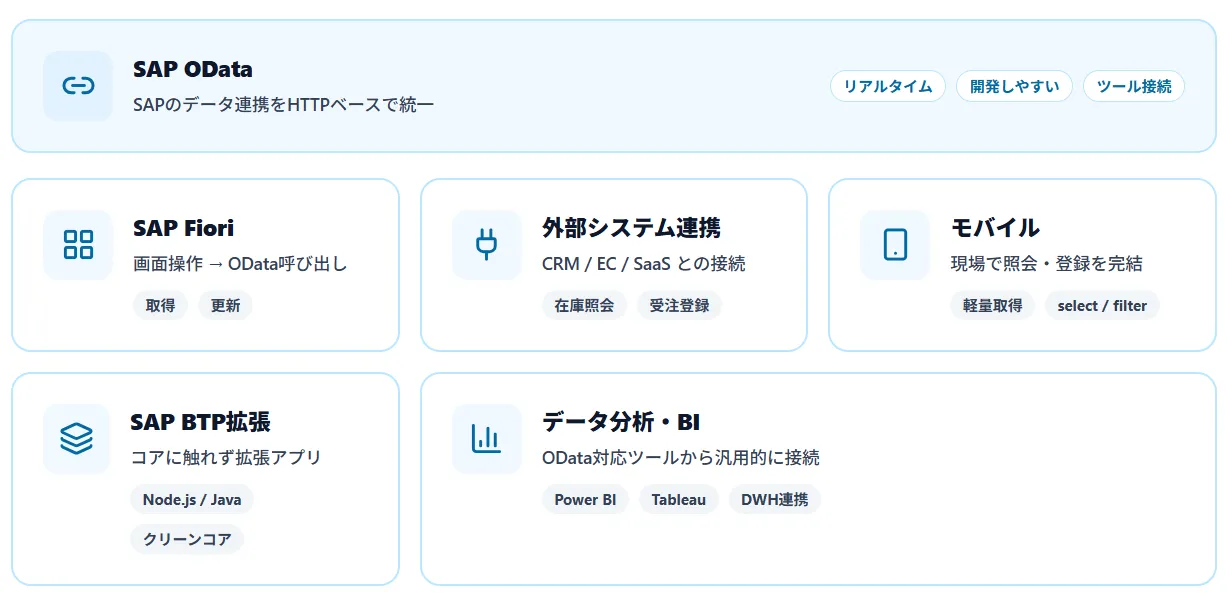Click the plug icon for external system integration
The height and width of the screenshot is (593, 1227).
click(x=486, y=245)
